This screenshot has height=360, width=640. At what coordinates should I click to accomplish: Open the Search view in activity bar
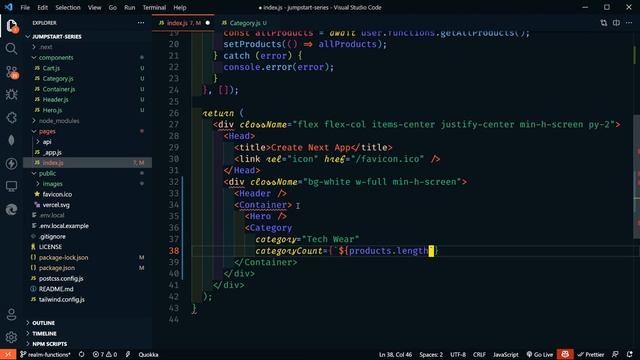[11, 49]
